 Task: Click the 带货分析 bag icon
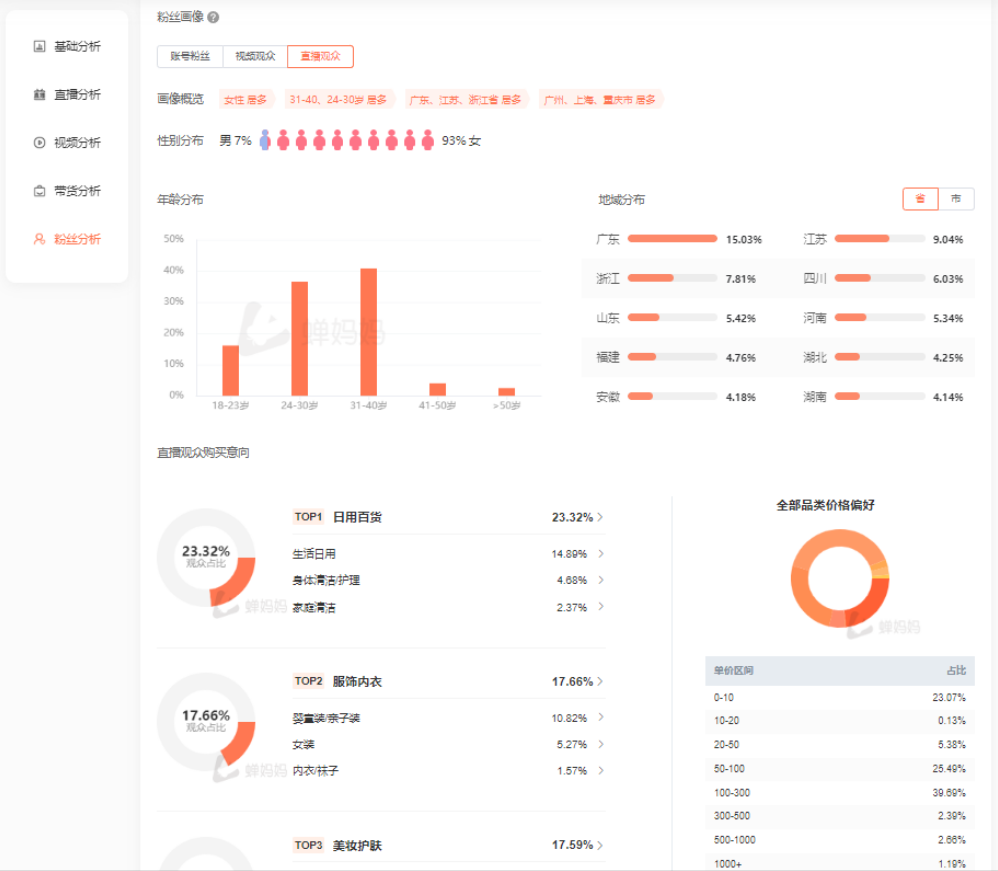tap(39, 191)
